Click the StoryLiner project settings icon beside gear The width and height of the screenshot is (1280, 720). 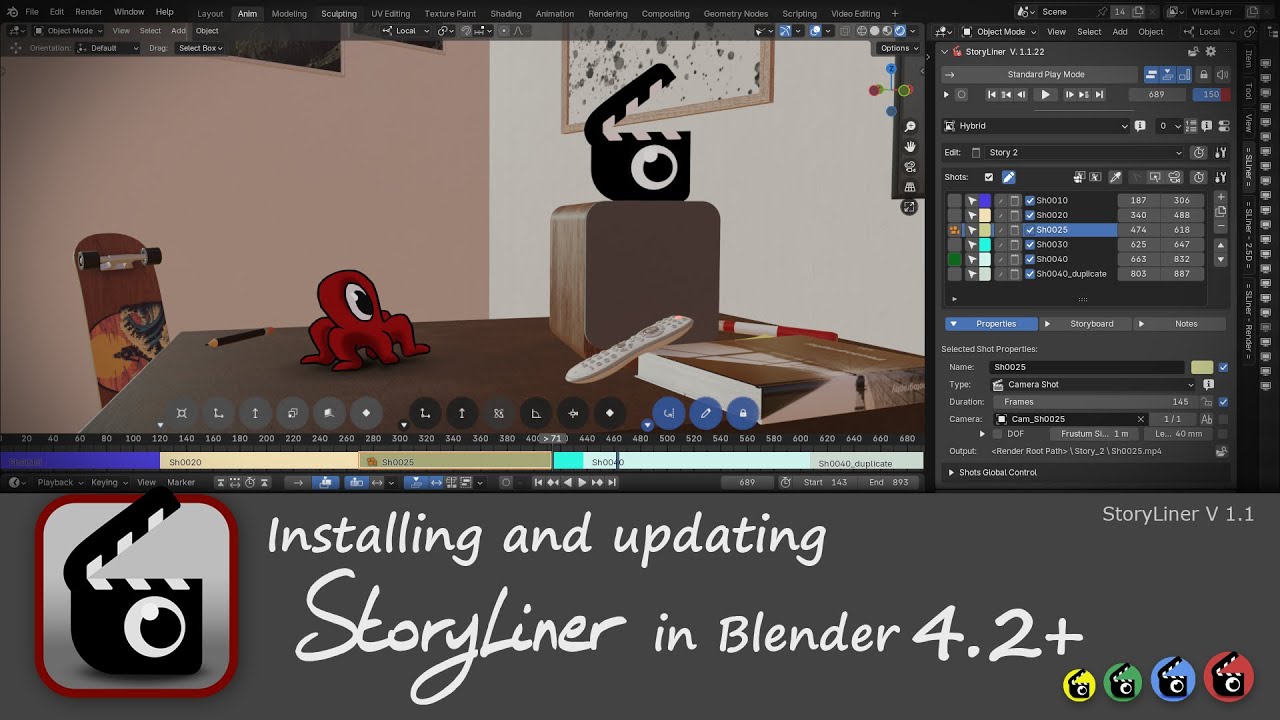tap(1193, 52)
